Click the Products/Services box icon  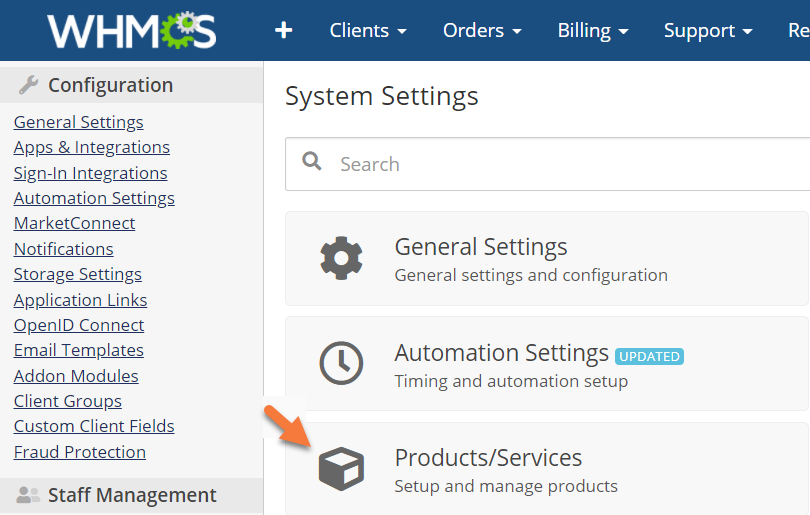(x=341, y=468)
